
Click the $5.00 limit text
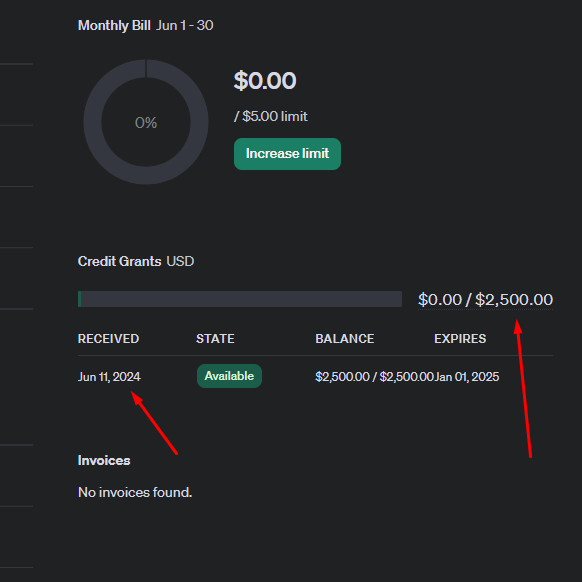[x=271, y=117]
